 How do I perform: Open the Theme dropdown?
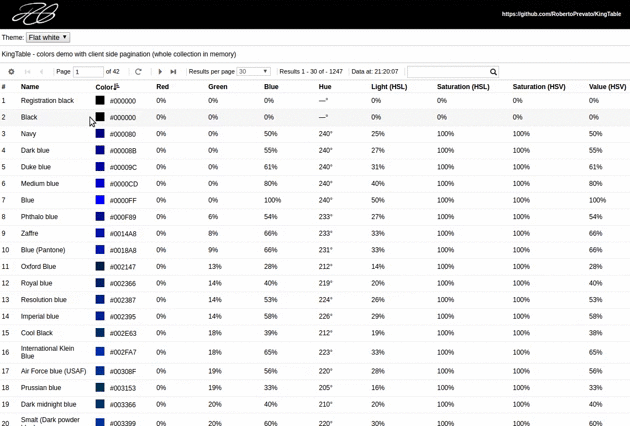tap(48, 37)
